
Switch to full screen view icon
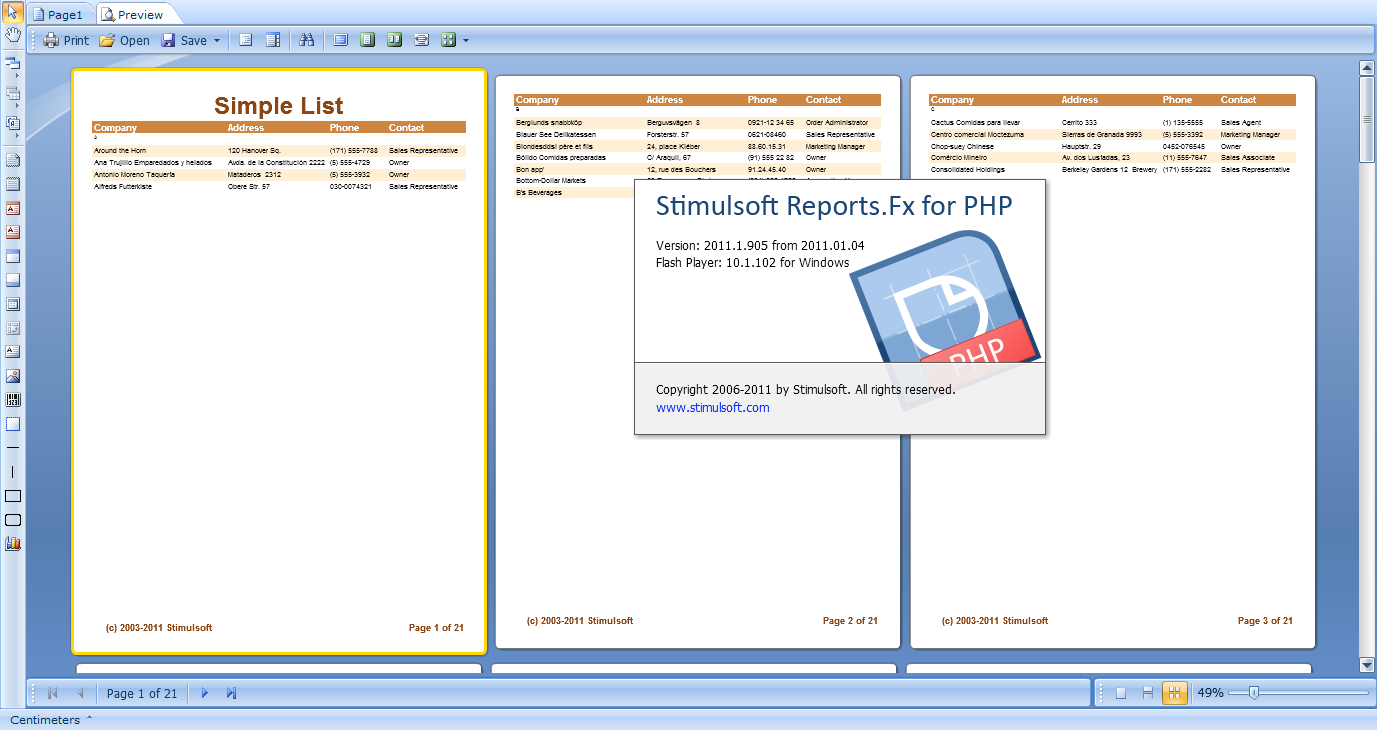(x=341, y=40)
